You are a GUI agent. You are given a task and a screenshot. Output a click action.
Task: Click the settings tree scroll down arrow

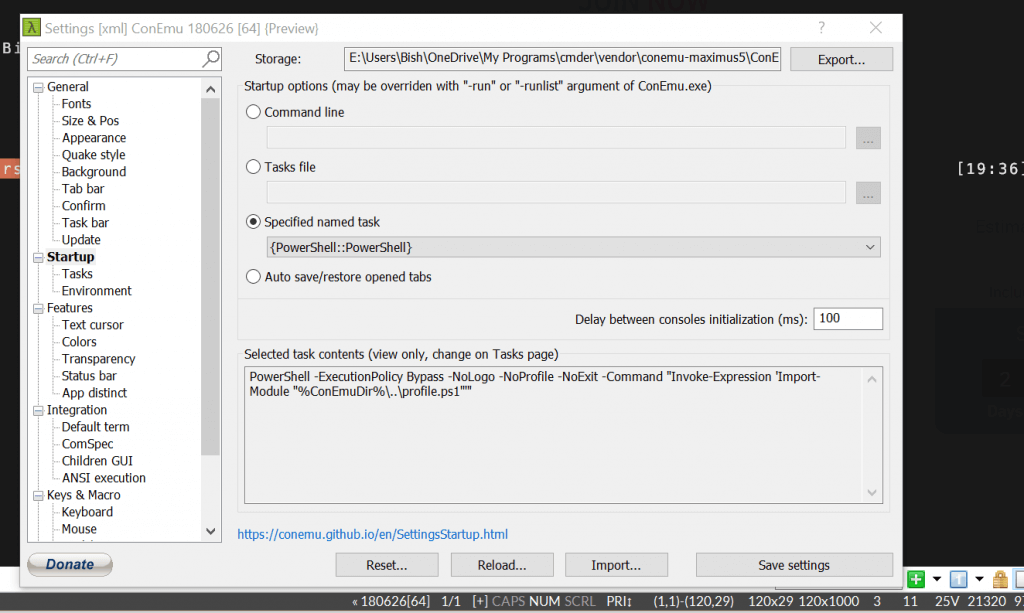click(210, 531)
